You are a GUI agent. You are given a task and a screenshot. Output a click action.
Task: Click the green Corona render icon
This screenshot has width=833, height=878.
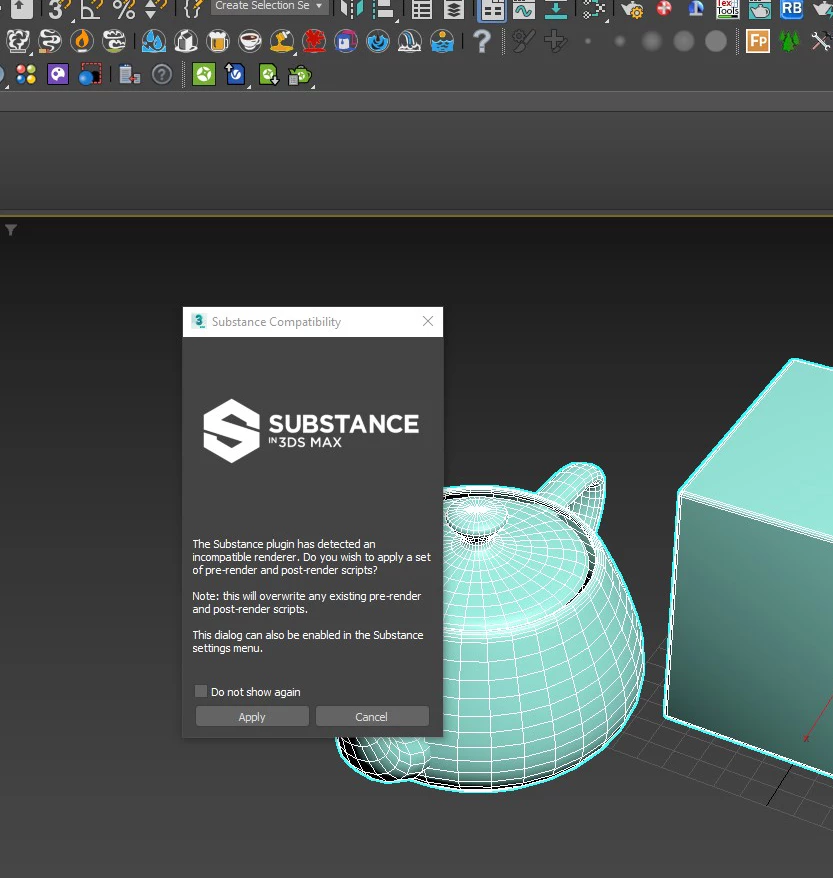[x=204, y=74]
